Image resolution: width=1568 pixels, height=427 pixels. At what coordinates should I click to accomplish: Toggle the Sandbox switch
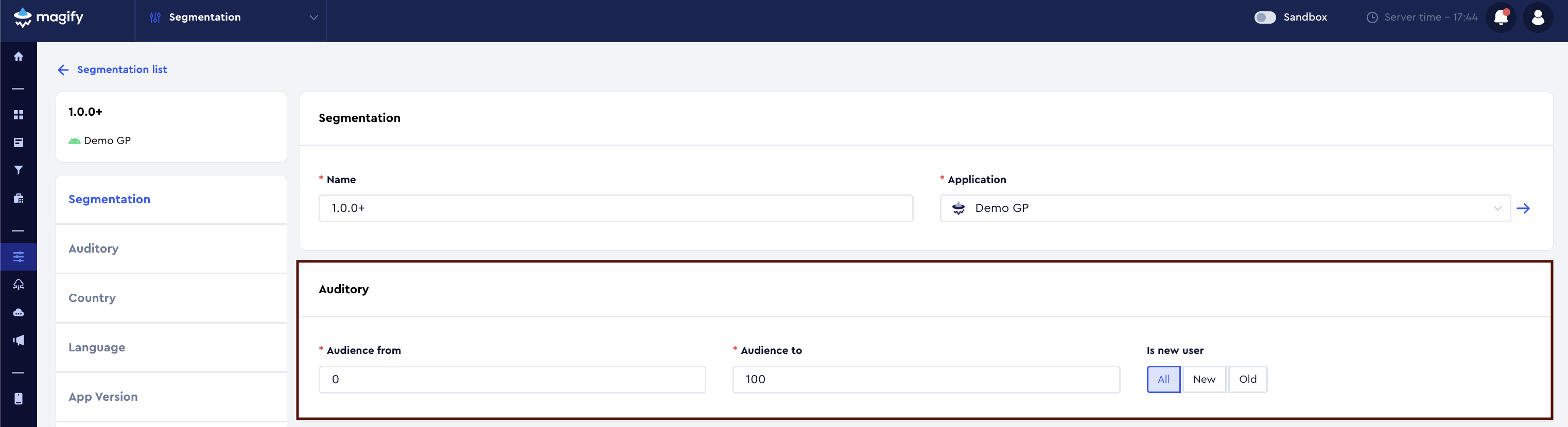coord(1264,17)
